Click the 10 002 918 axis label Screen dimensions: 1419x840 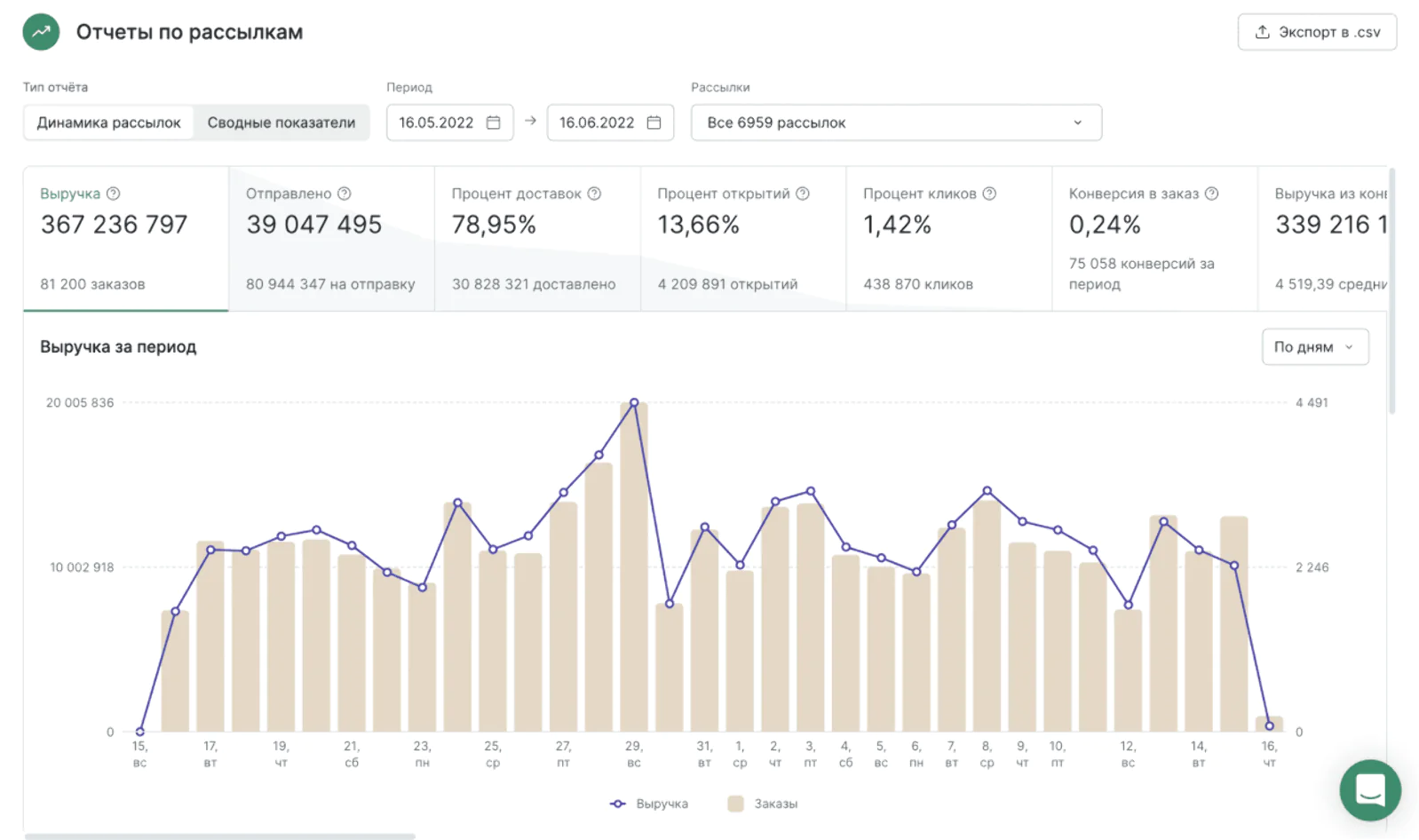[82, 567]
